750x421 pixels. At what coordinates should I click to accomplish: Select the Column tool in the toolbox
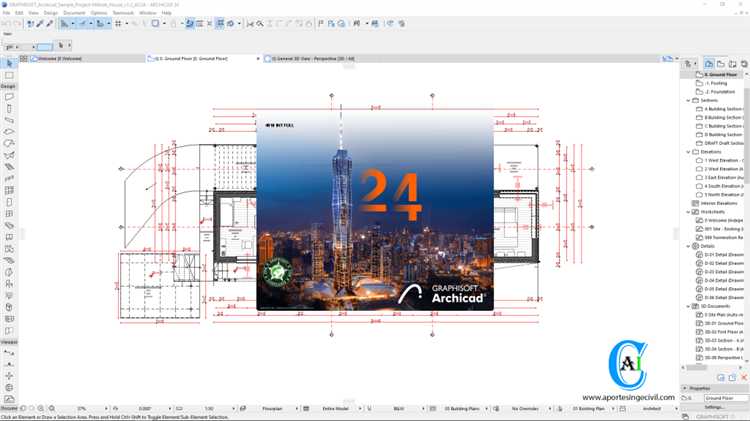coord(9,109)
